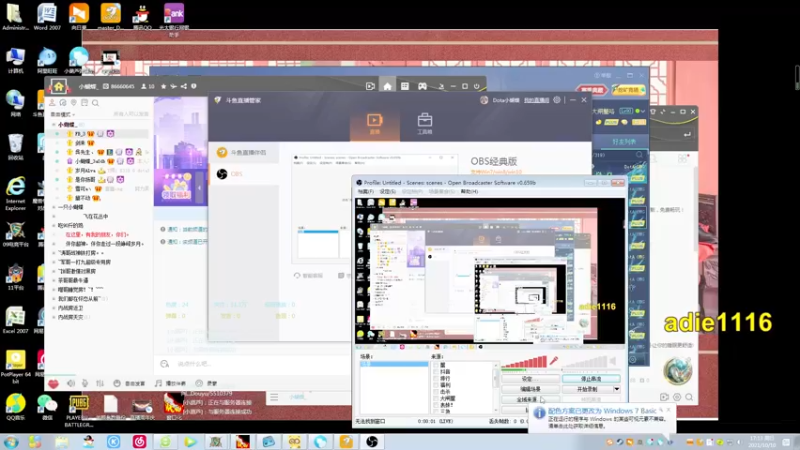This screenshot has width=800, height=450.
Task: Toggle the 大闸蟹 source checkbox in OBS
Action: coord(436,398)
